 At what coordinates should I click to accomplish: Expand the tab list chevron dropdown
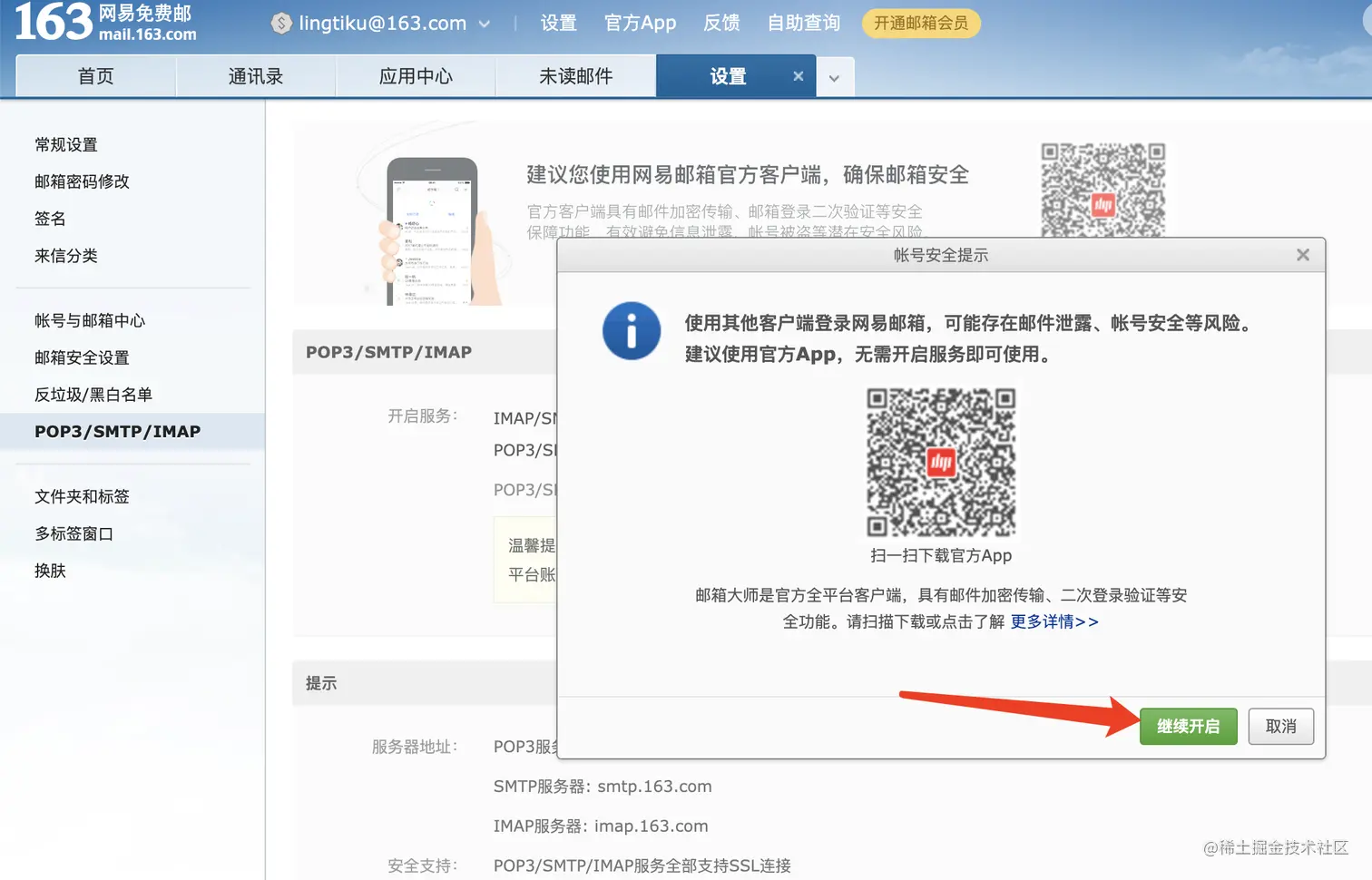point(835,77)
